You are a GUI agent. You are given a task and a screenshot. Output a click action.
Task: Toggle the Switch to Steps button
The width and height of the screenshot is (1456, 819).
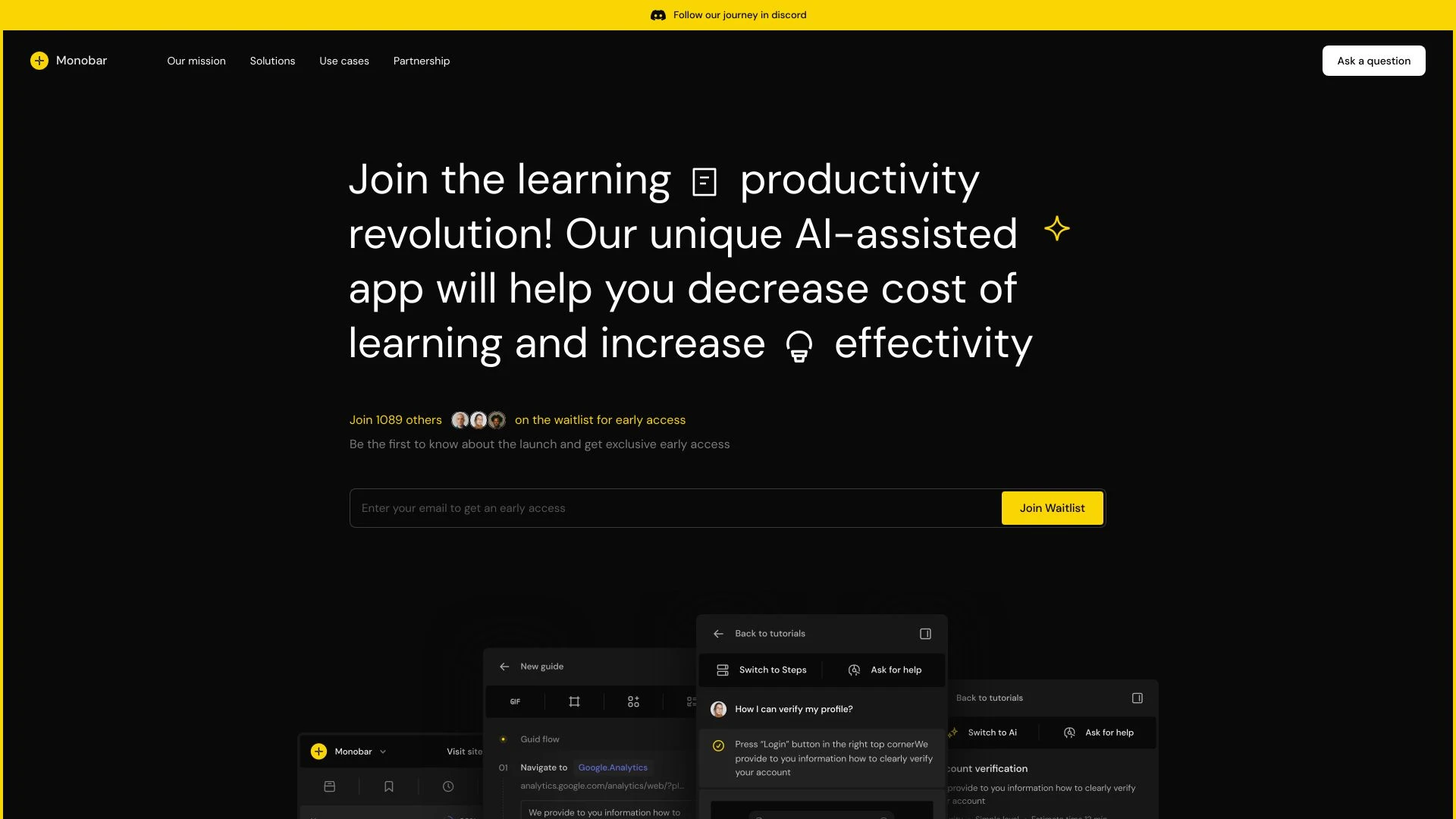click(763, 669)
